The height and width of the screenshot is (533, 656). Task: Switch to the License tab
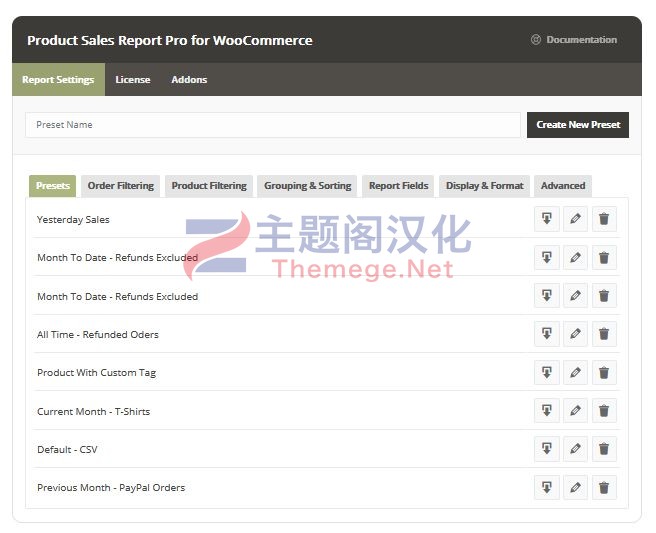click(x=133, y=79)
